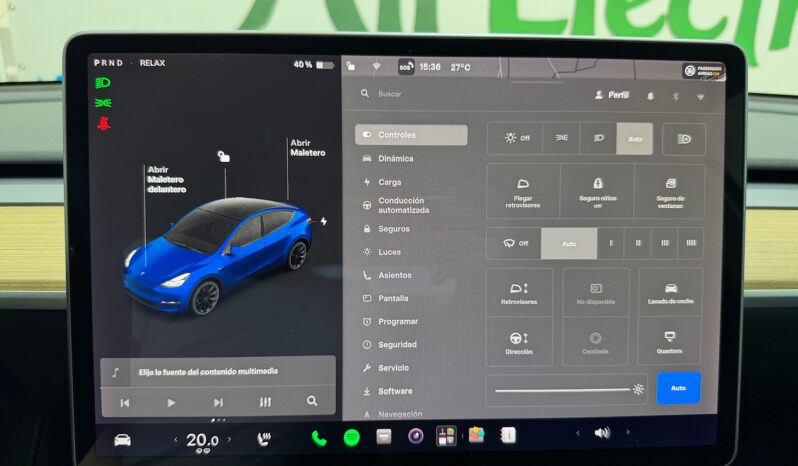Decrease cabin temperature left arrow
This screenshot has width=798, height=466.
click(x=176, y=440)
